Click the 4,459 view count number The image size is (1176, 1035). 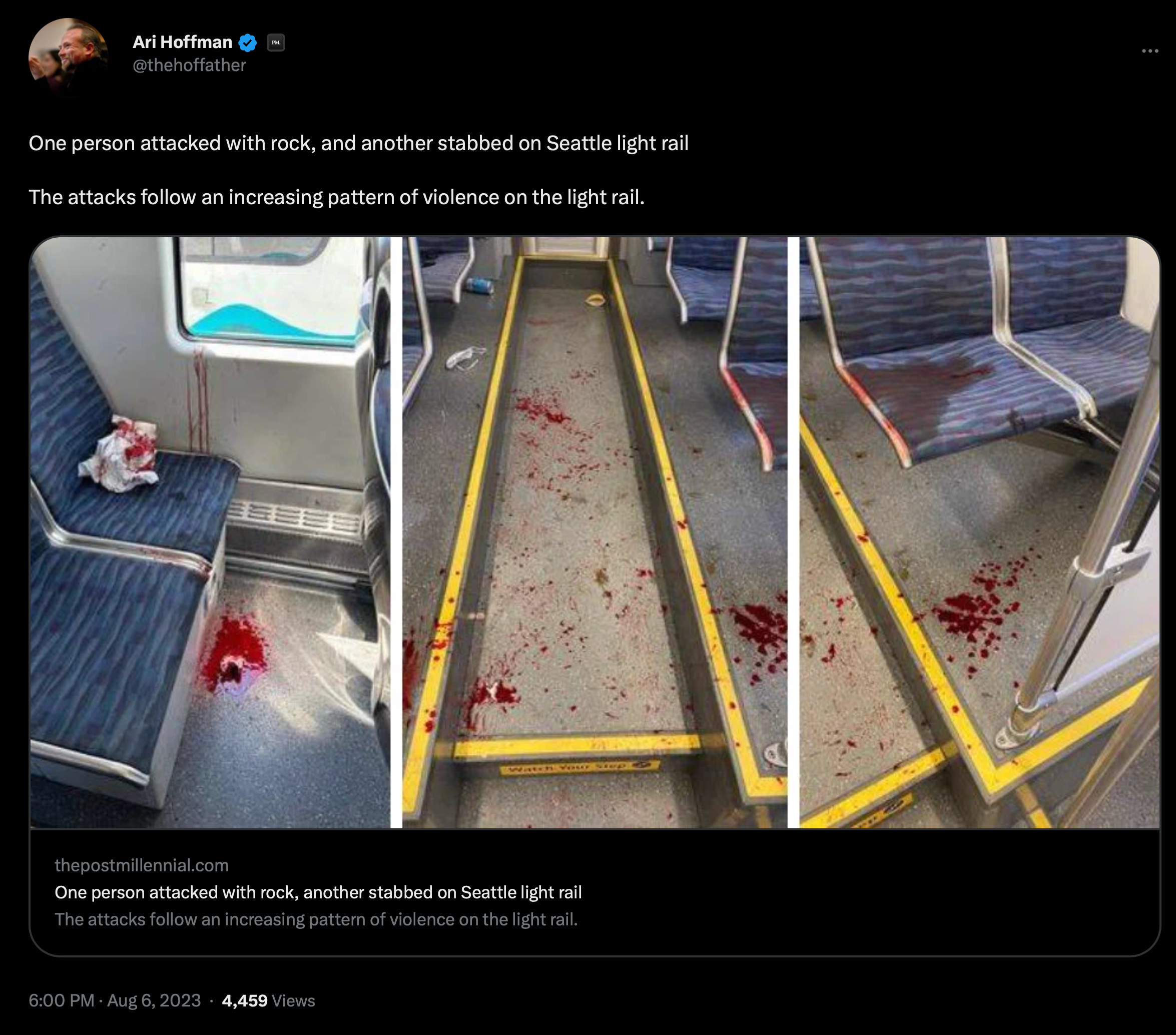click(245, 1000)
